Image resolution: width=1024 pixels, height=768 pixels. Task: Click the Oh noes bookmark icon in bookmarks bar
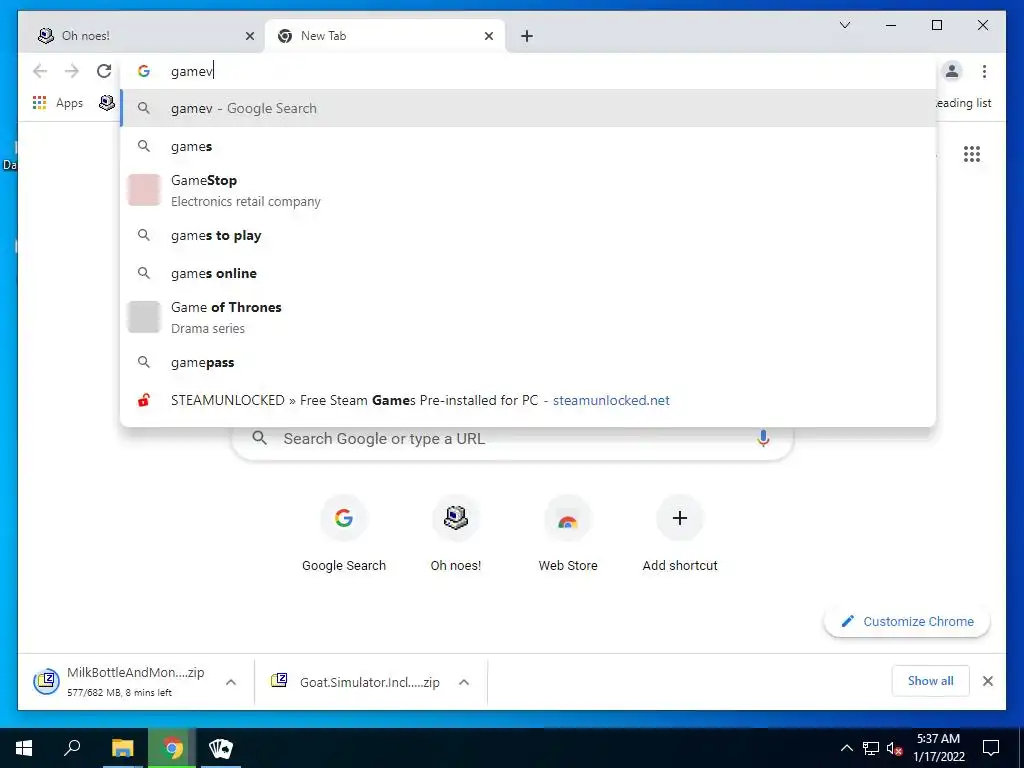106,103
